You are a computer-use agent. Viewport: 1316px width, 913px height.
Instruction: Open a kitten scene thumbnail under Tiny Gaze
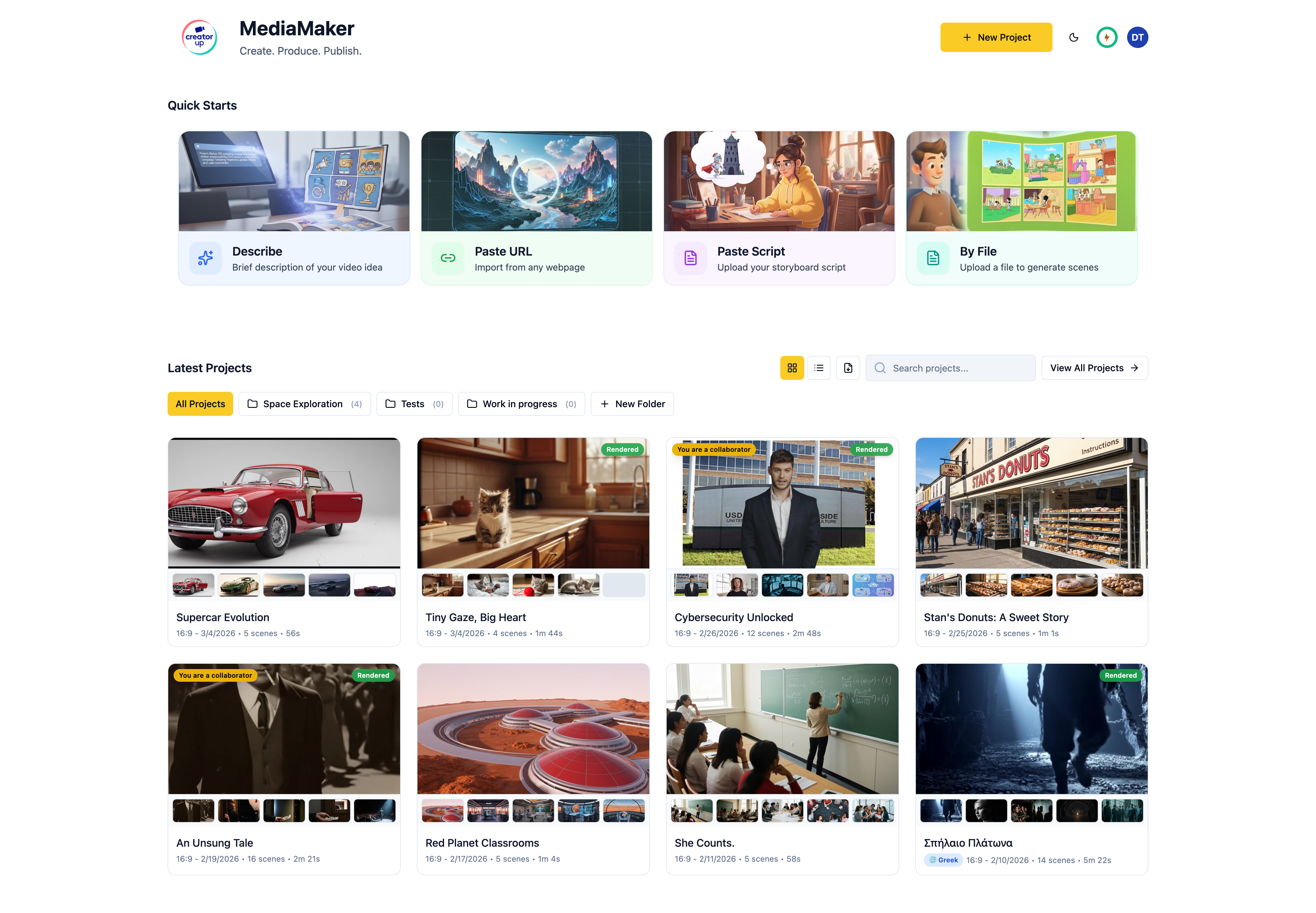[488, 585]
